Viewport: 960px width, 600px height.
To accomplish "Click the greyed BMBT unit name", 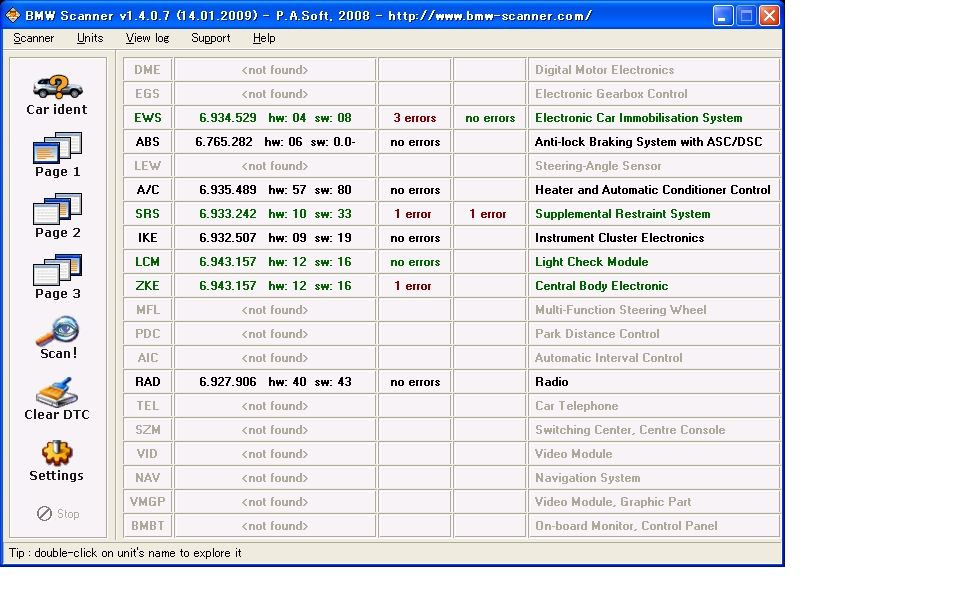I will click(x=148, y=525).
